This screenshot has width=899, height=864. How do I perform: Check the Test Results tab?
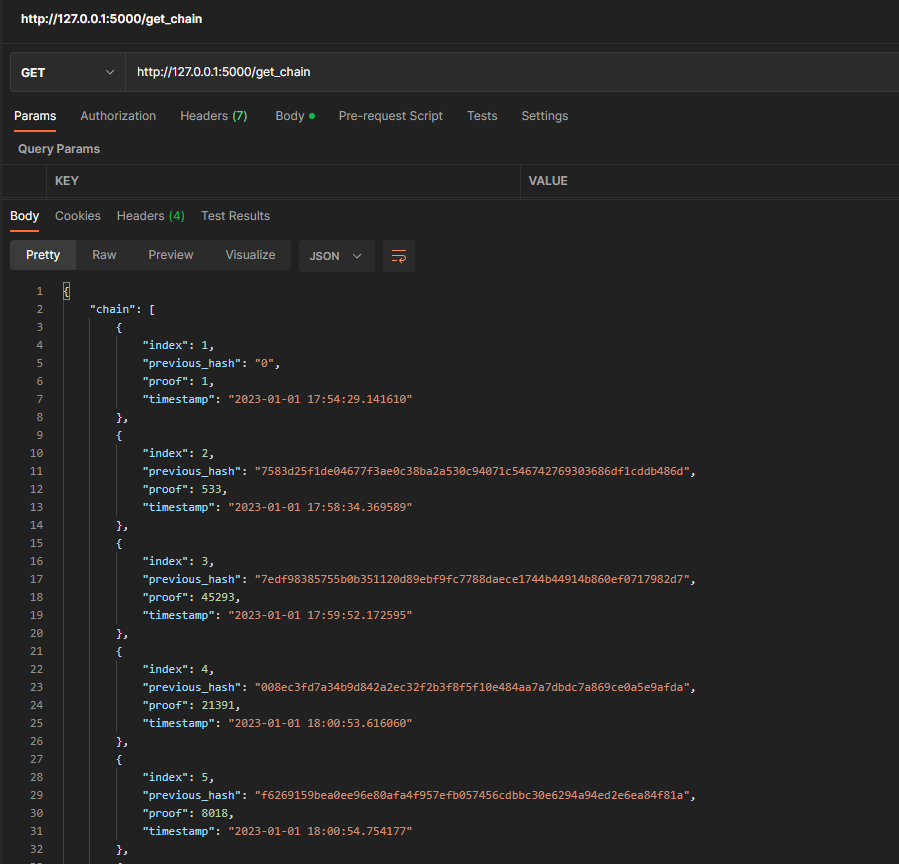click(235, 215)
